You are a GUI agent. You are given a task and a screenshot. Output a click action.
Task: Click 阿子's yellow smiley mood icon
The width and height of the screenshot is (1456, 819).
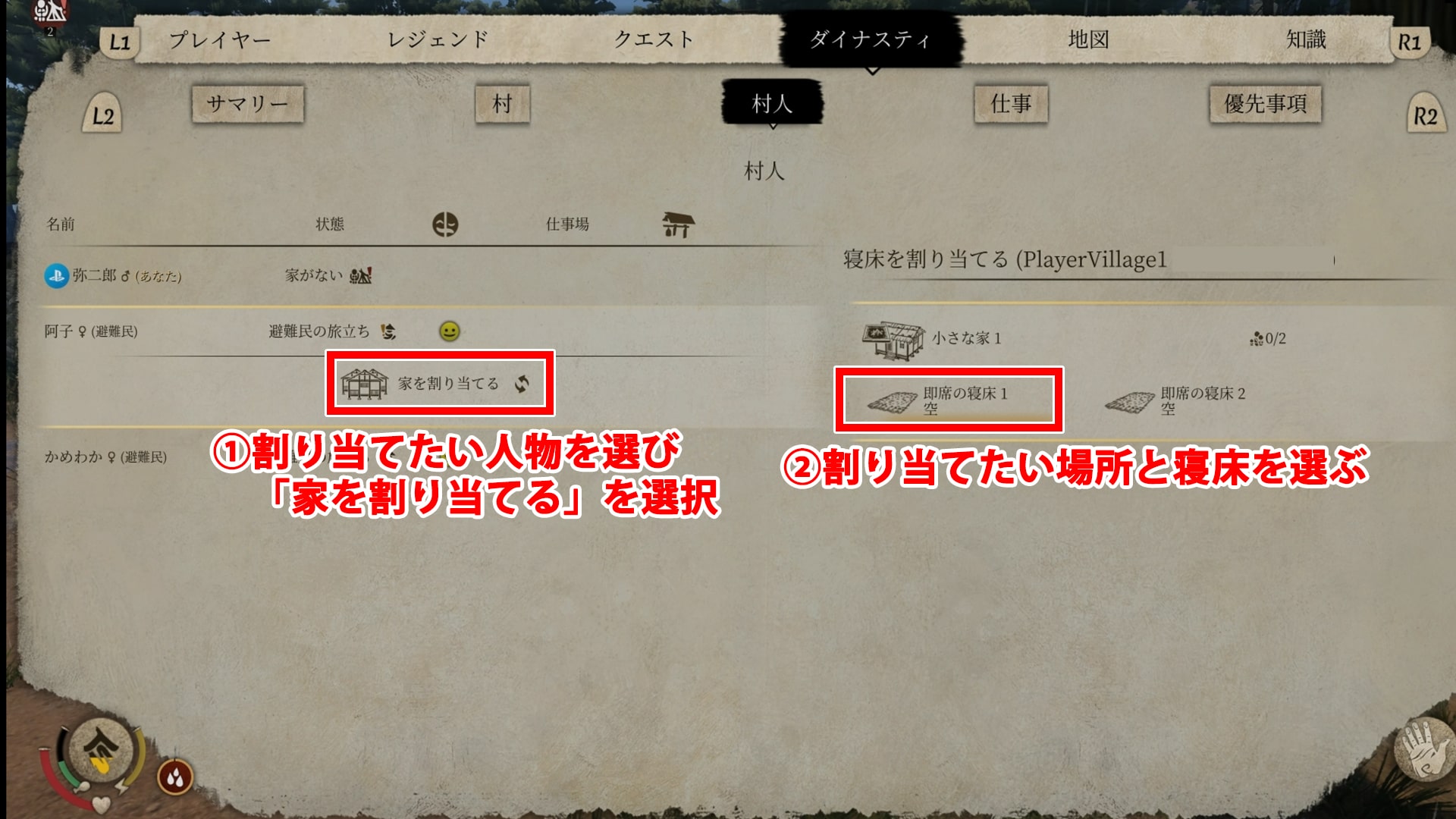point(450,331)
